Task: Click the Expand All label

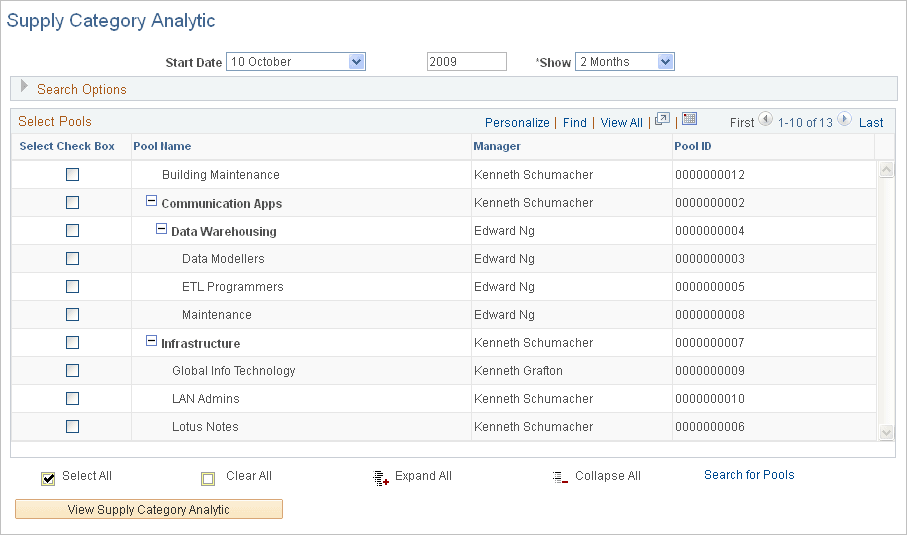Action: [x=423, y=476]
